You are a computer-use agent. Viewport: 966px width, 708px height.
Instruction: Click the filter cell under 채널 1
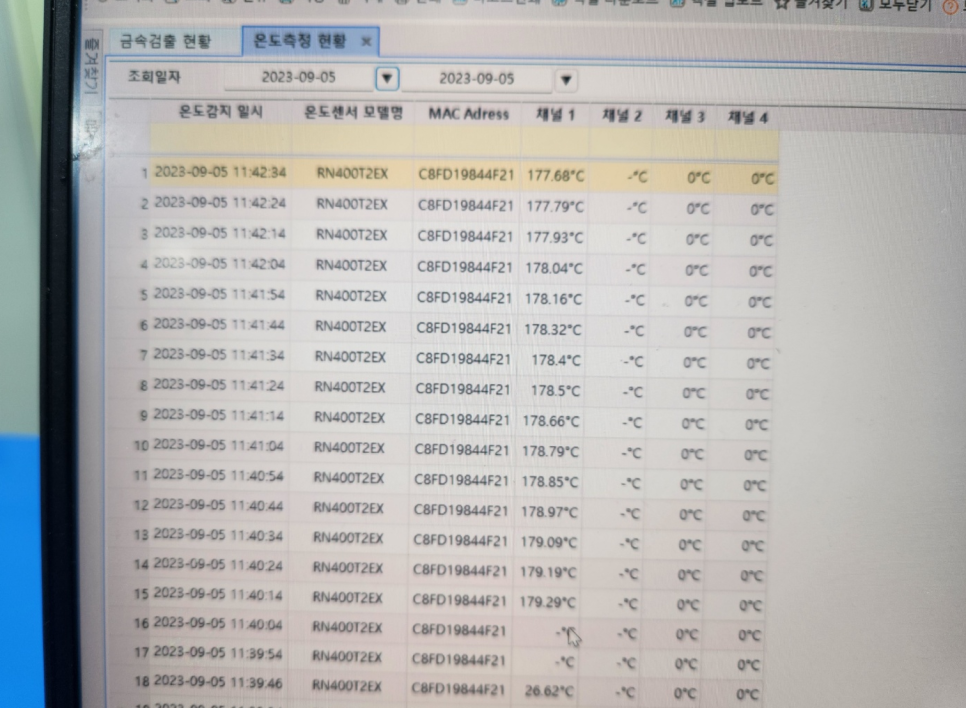pos(555,142)
